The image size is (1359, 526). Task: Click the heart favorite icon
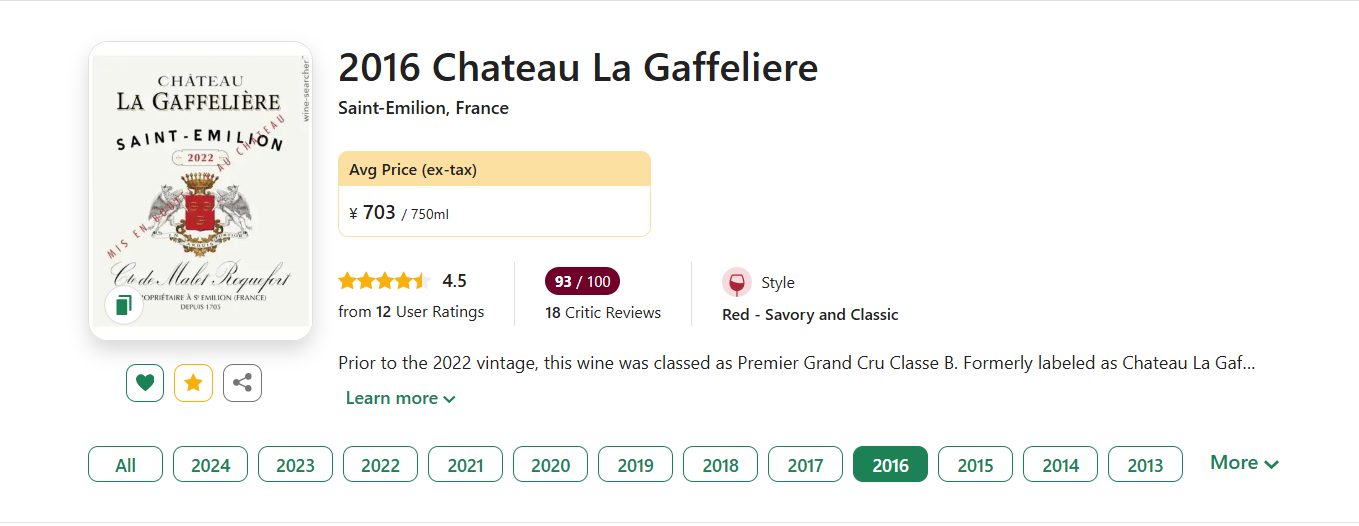coord(145,383)
